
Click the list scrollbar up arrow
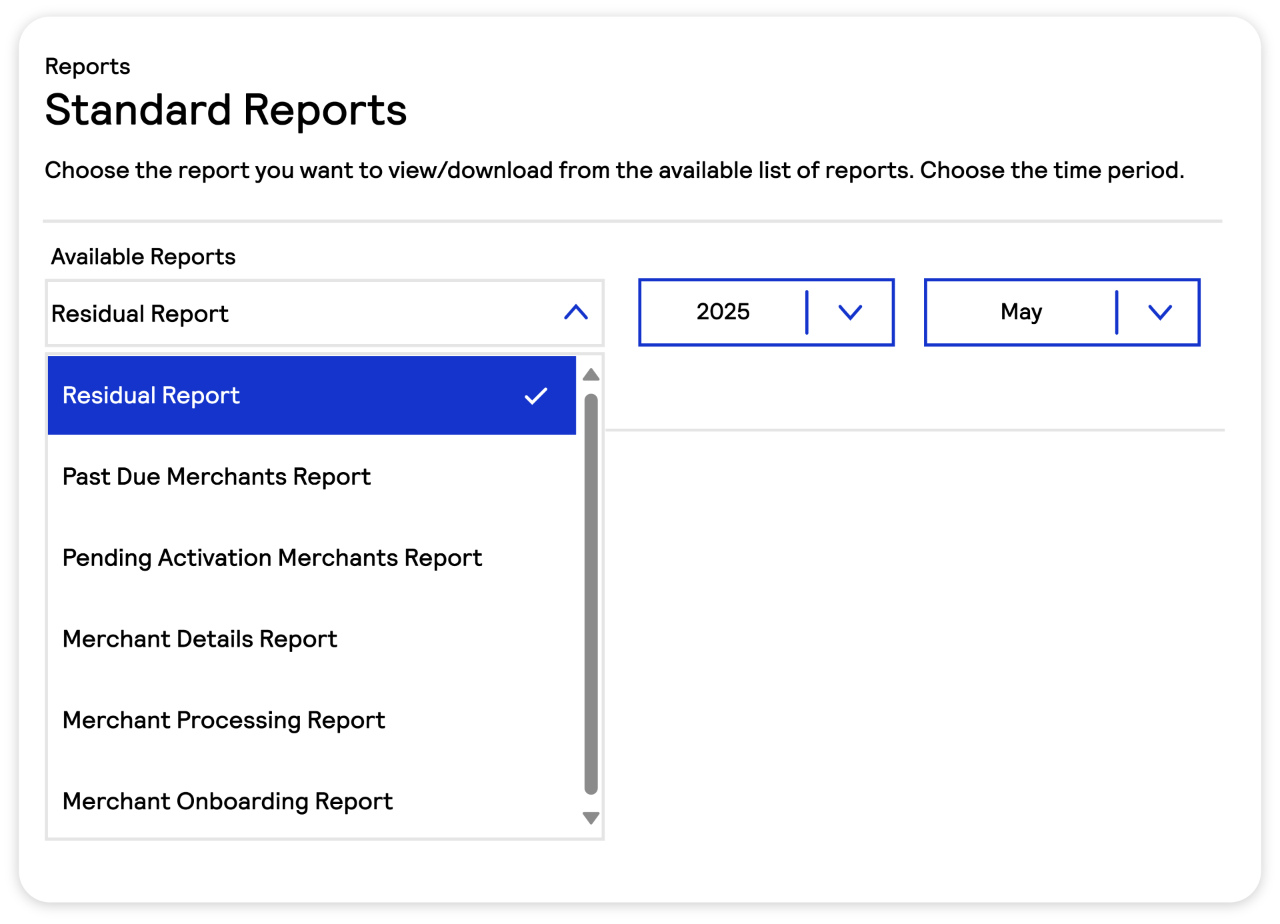tap(591, 375)
